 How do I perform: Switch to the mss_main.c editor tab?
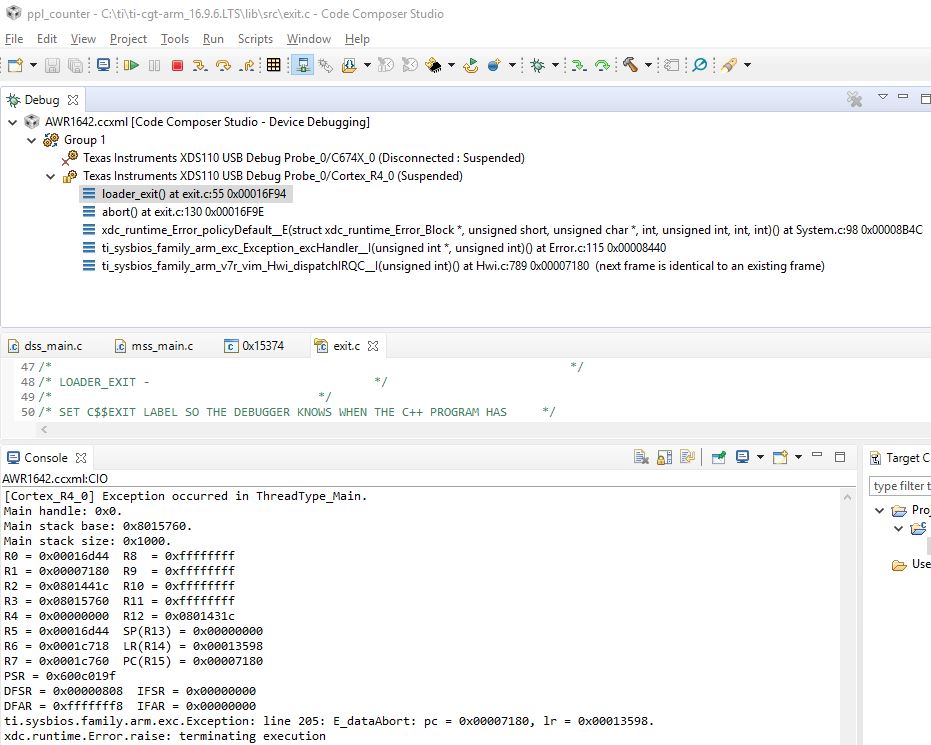click(x=154, y=346)
